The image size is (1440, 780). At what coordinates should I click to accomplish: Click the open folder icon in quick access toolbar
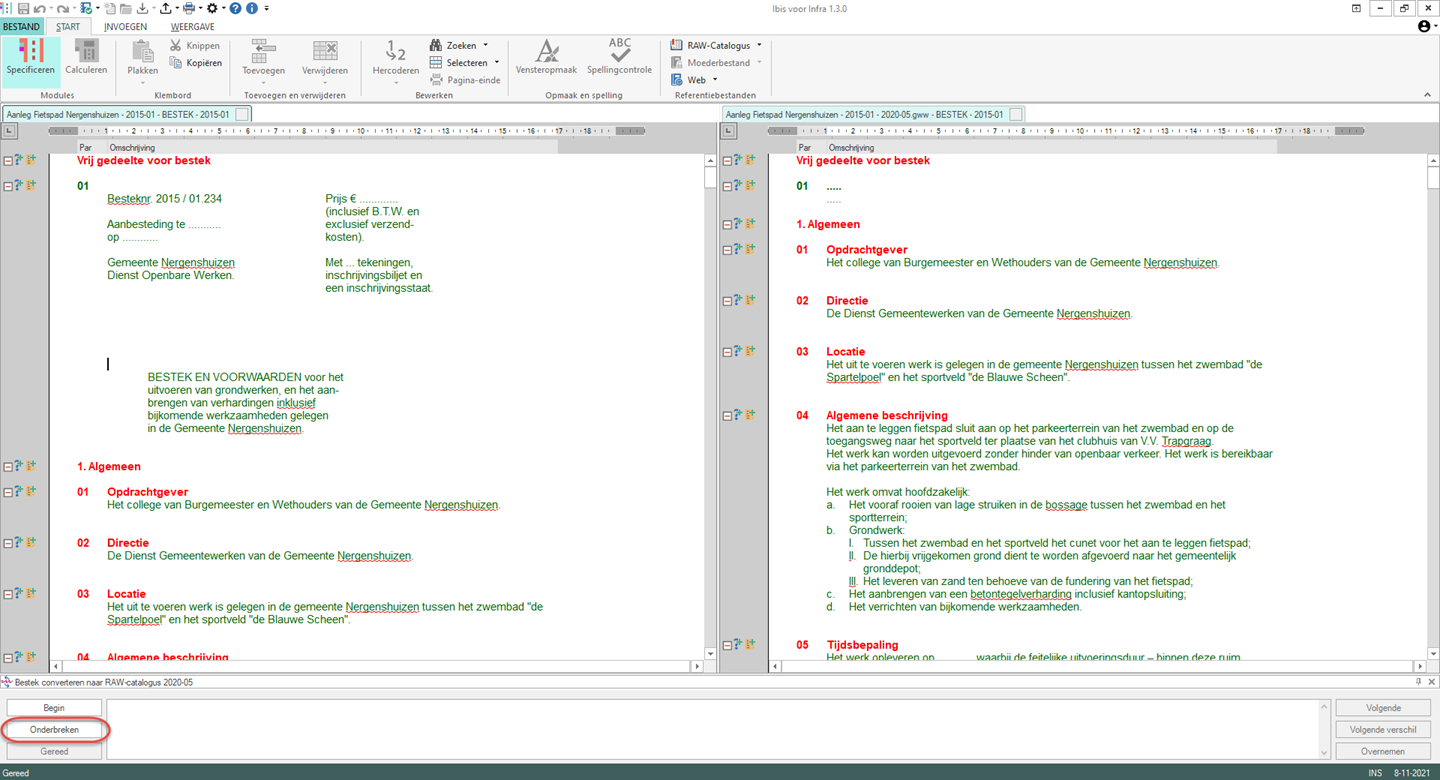coord(125,8)
